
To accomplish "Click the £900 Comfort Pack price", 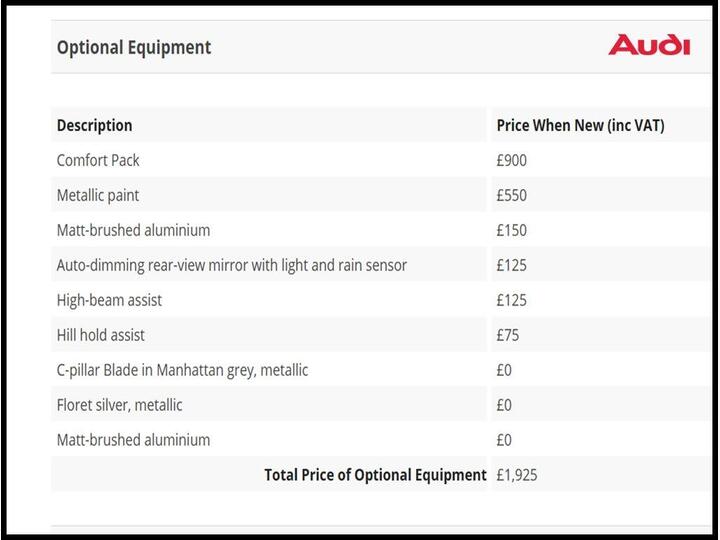I will (x=512, y=160).
